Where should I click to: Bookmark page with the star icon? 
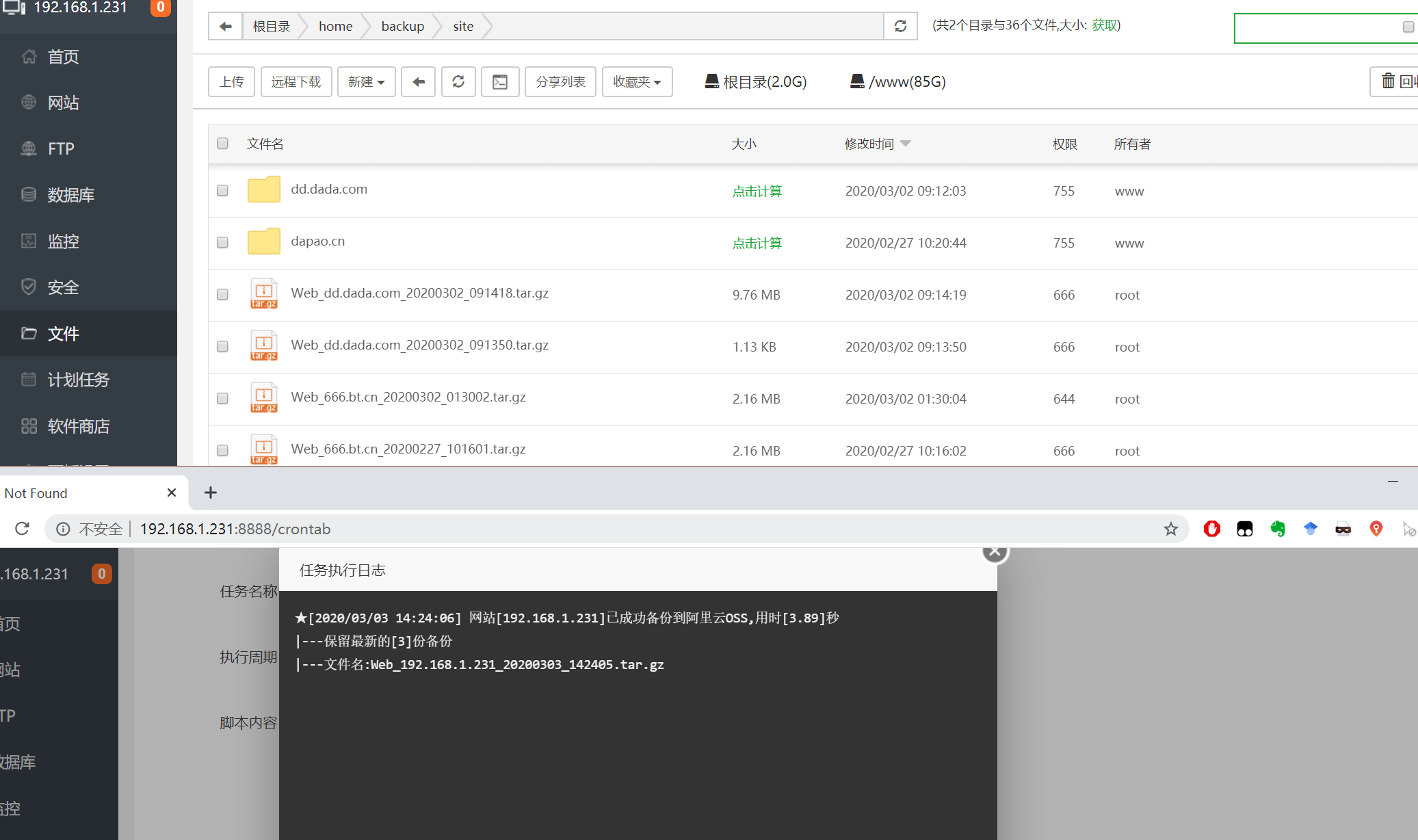[x=1171, y=529]
